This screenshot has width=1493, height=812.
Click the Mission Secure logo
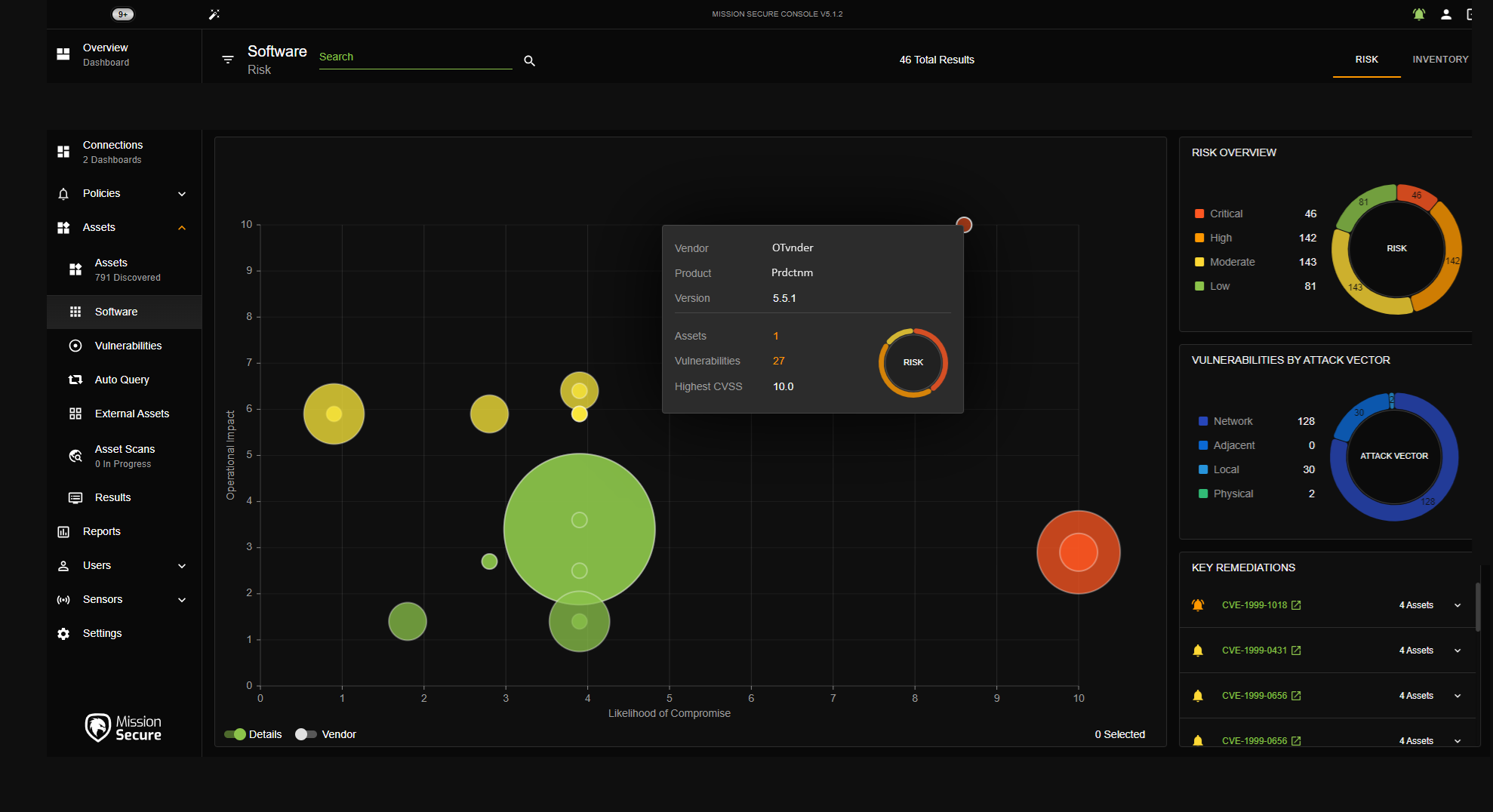pos(123,727)
